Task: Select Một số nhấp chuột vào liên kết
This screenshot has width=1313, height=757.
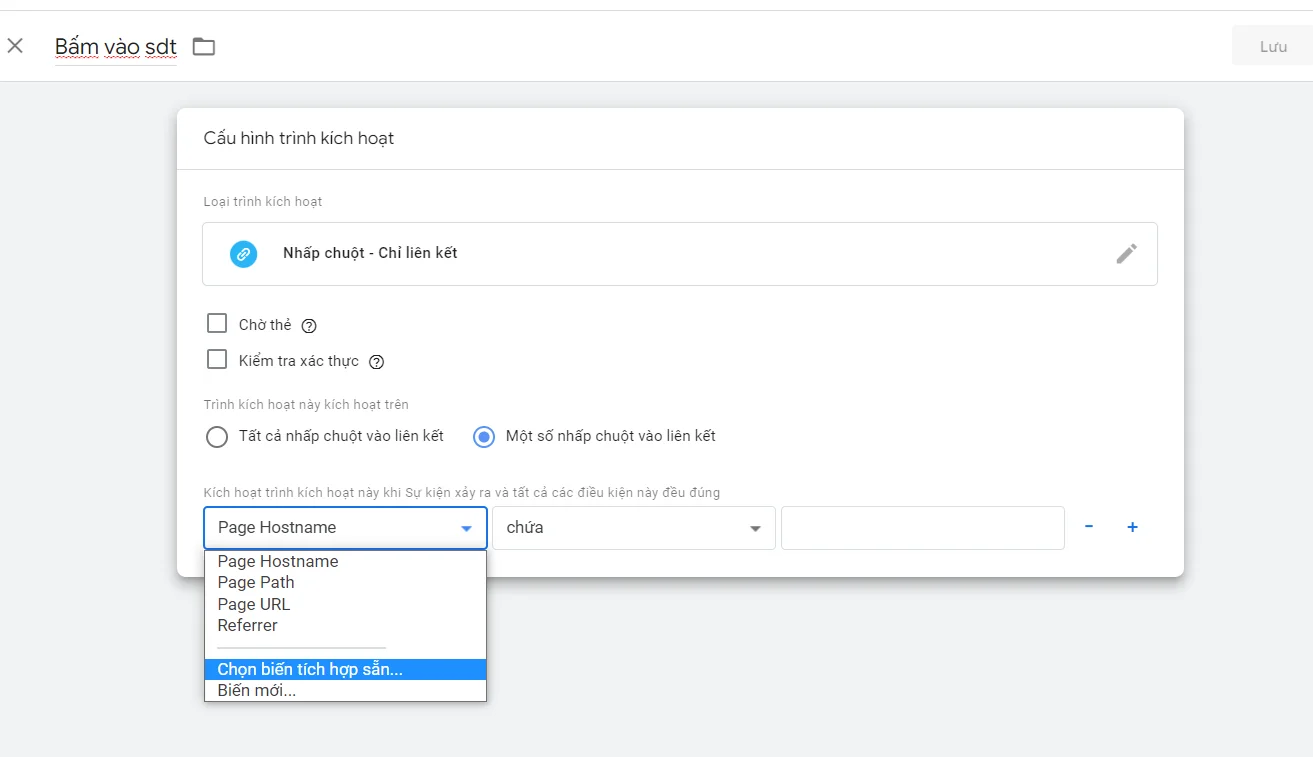Action: click(x=484, y=437)
